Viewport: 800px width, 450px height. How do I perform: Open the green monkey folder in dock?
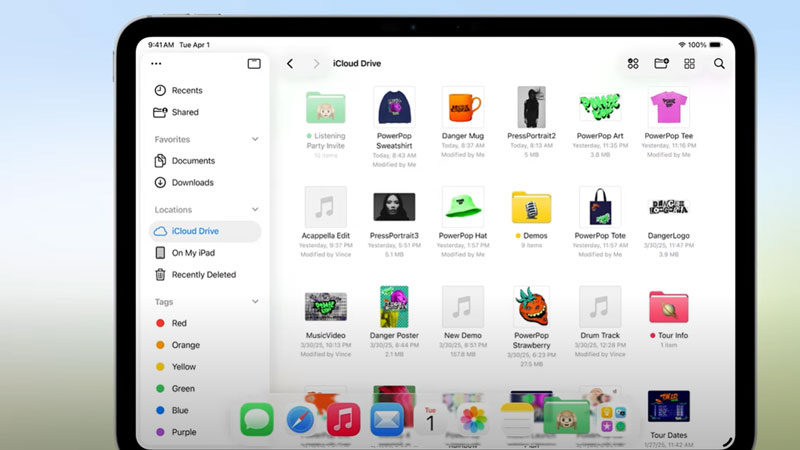566,418
